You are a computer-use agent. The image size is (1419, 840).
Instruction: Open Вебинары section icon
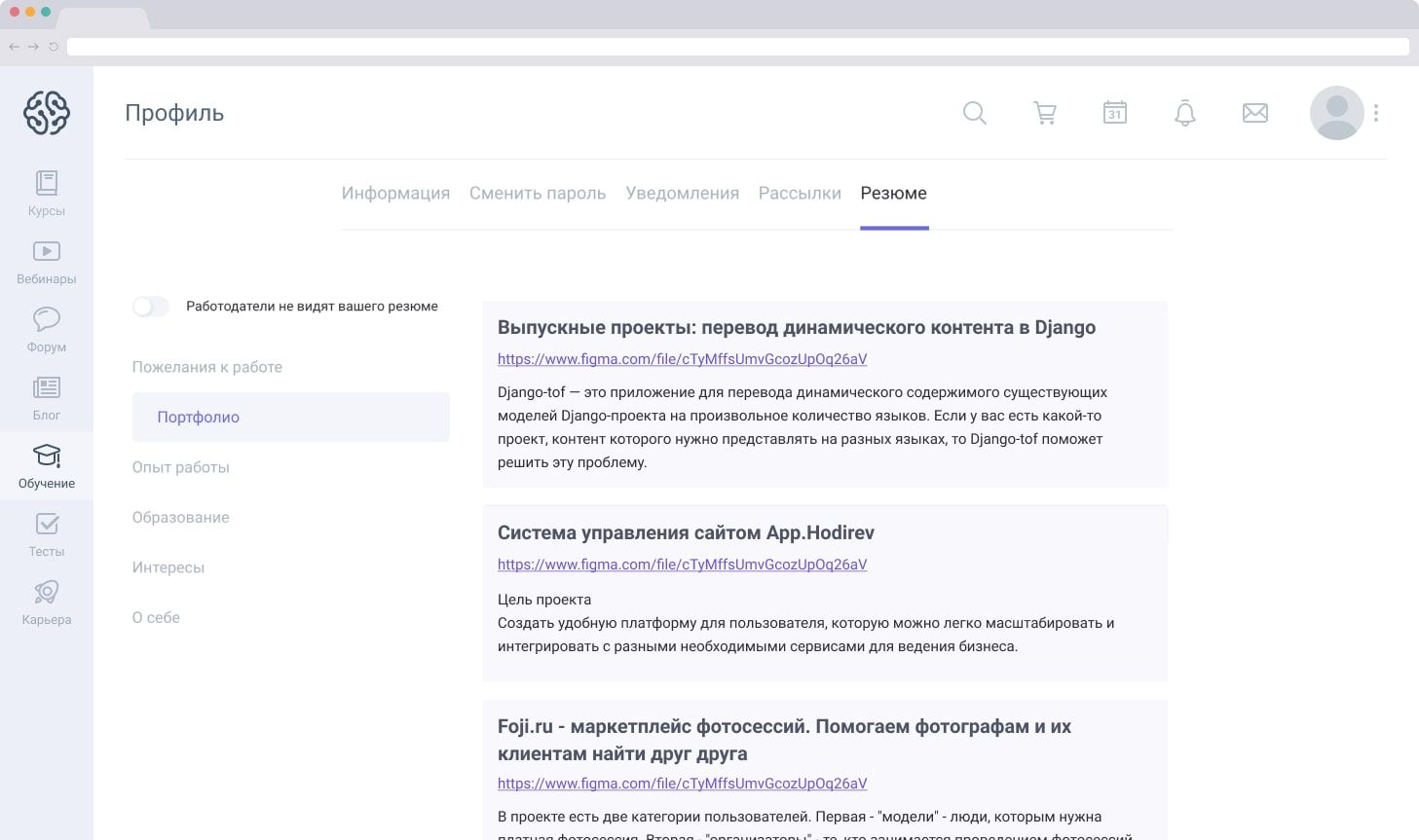(47, 251)
